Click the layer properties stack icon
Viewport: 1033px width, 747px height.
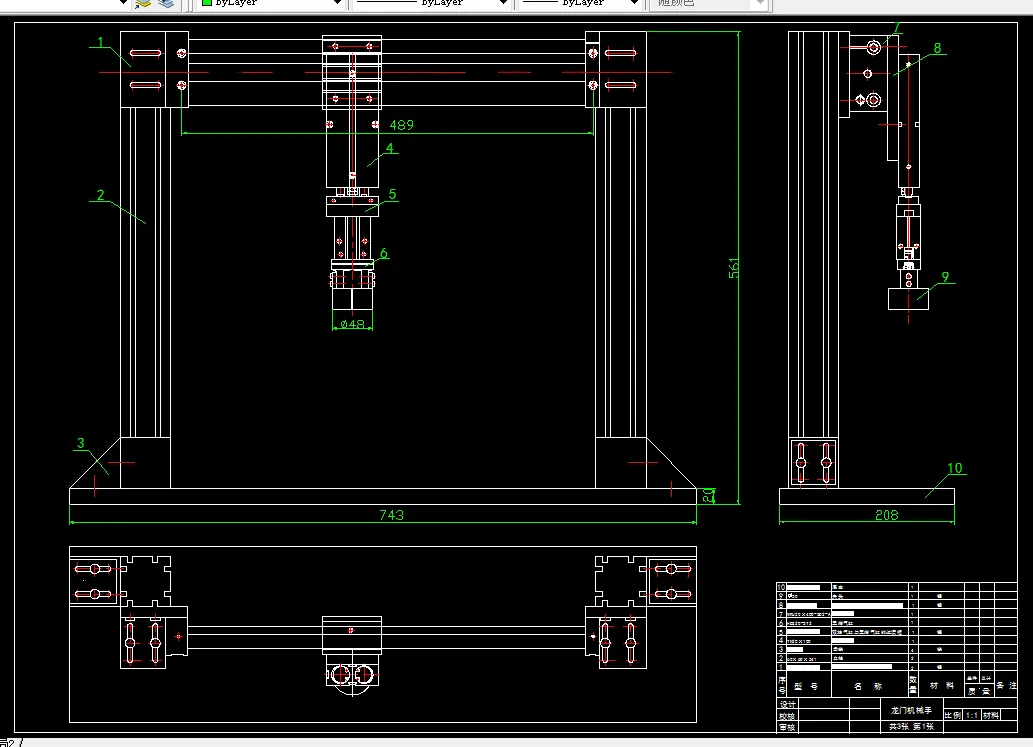pyautogui.click(x=143, y=3)
